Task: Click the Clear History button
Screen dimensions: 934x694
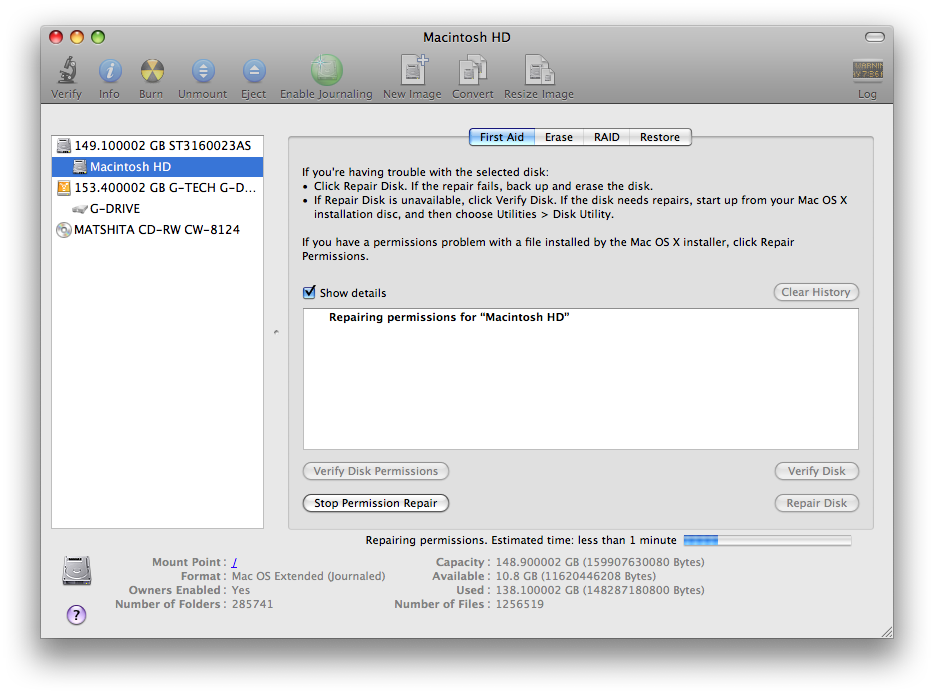Action: (x=816, y=292)
